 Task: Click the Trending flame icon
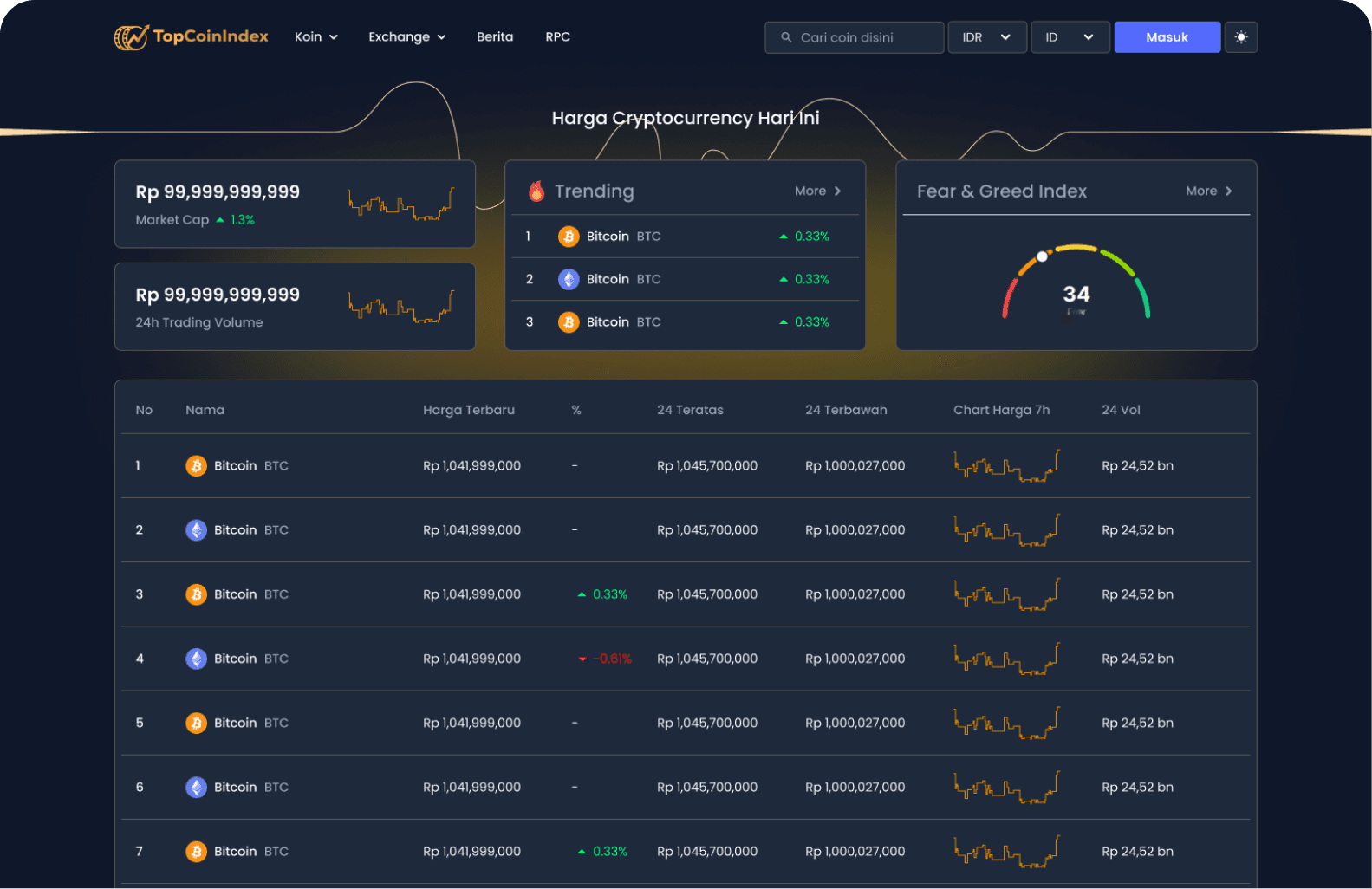click(536, 191)
